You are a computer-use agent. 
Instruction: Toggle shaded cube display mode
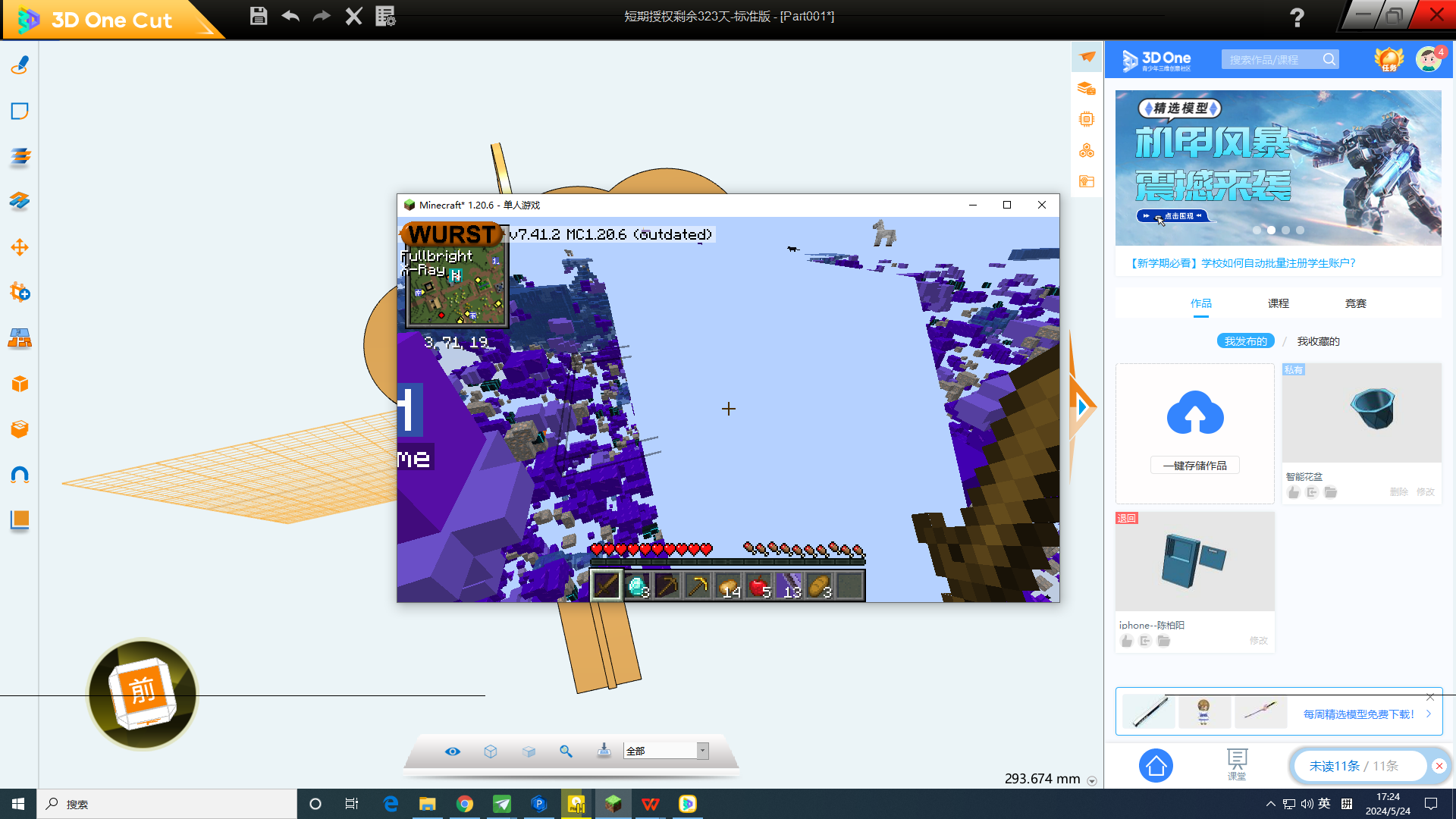529,752
